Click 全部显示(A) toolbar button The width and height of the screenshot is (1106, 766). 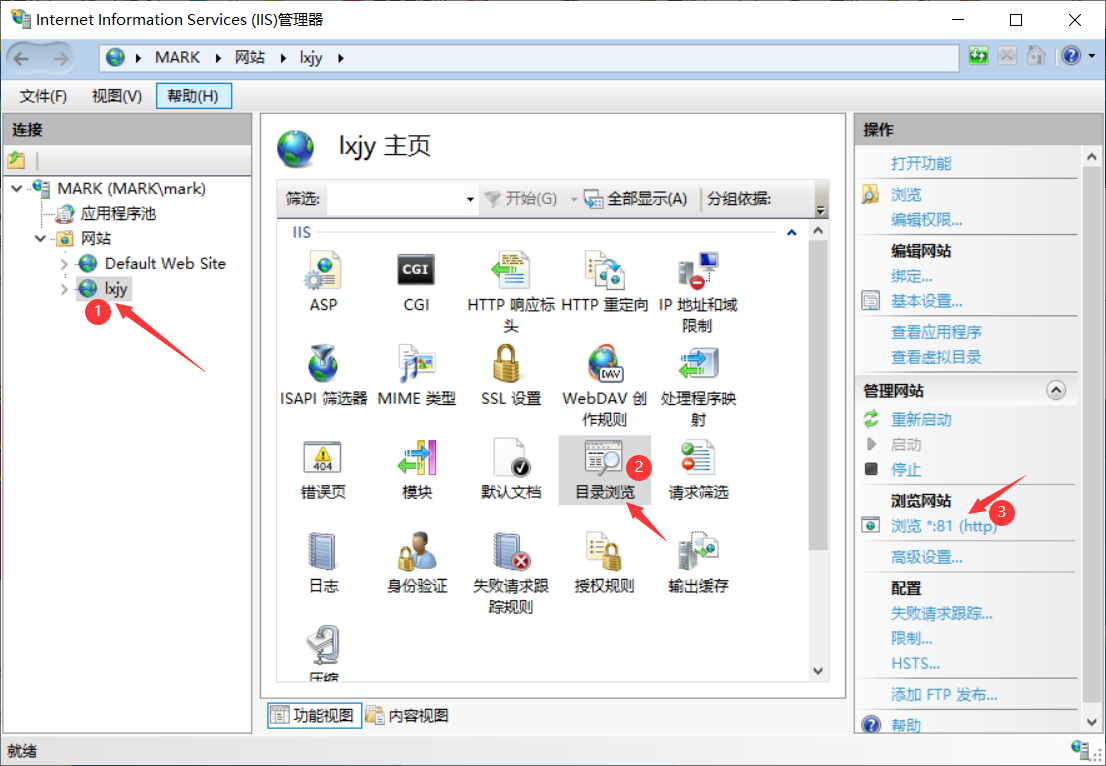[636, 199]
